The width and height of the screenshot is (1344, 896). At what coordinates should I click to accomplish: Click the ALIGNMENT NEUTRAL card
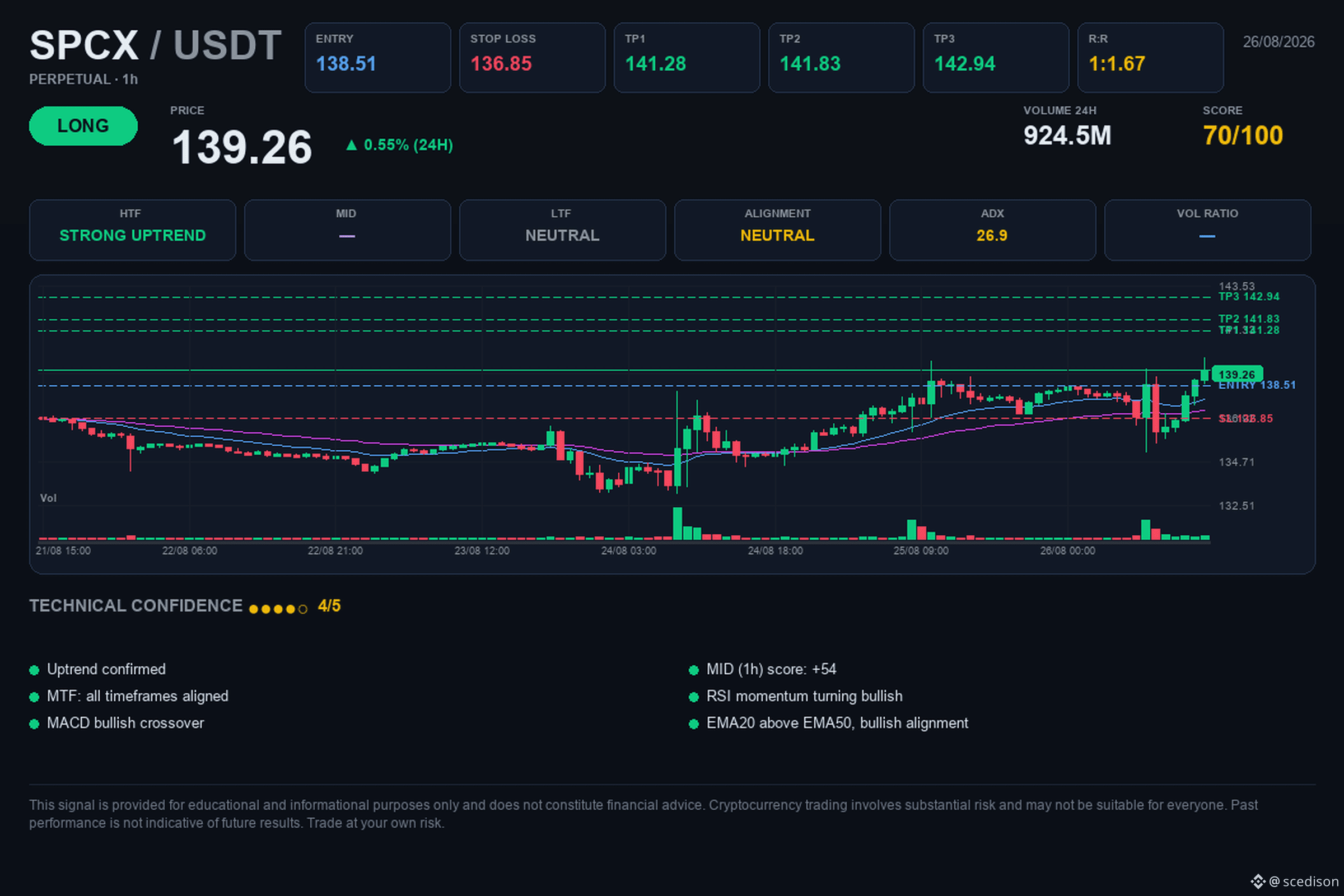pos(778,230)
